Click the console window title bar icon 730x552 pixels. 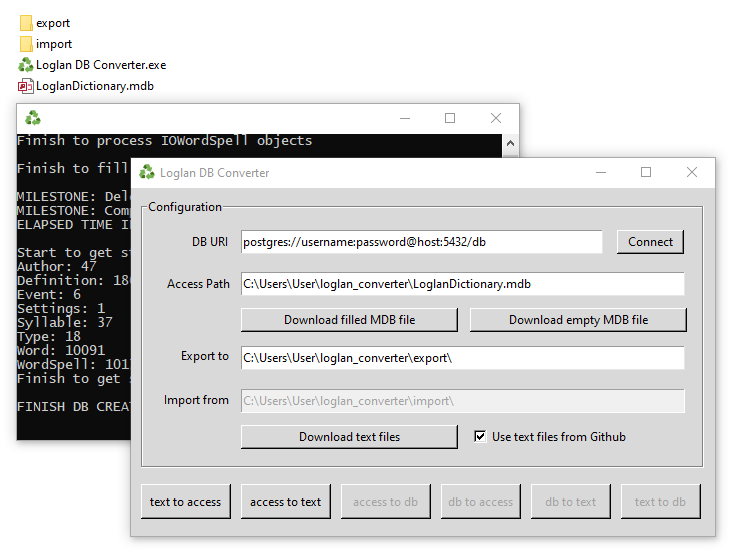(x=33, y=118)
